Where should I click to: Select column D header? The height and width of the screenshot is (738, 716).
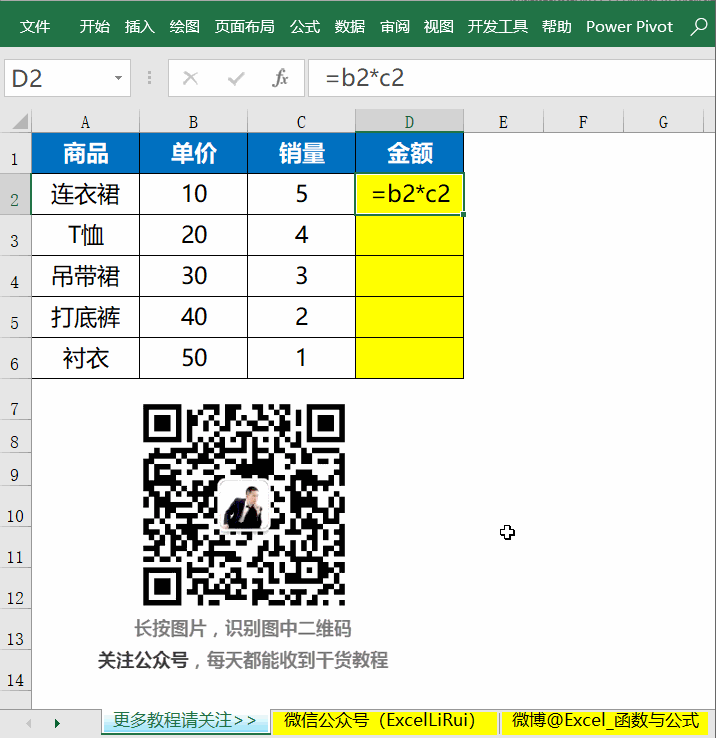409,122
